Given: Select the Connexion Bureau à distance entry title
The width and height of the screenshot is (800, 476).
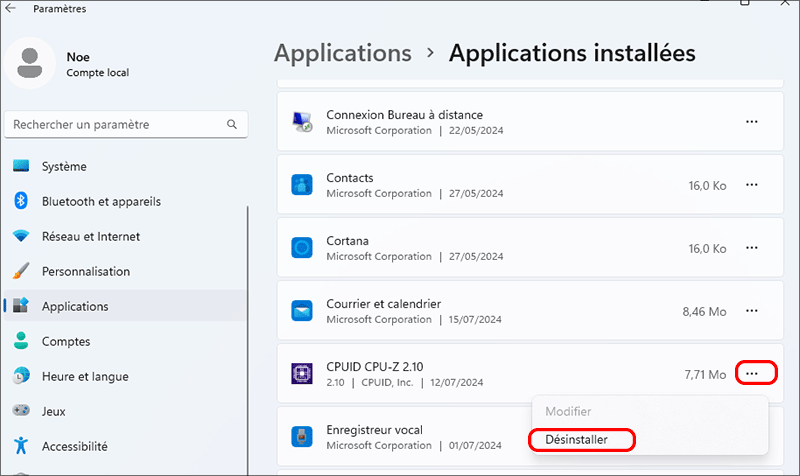Looking at the screenshot, I should click(x=405, y=115).
